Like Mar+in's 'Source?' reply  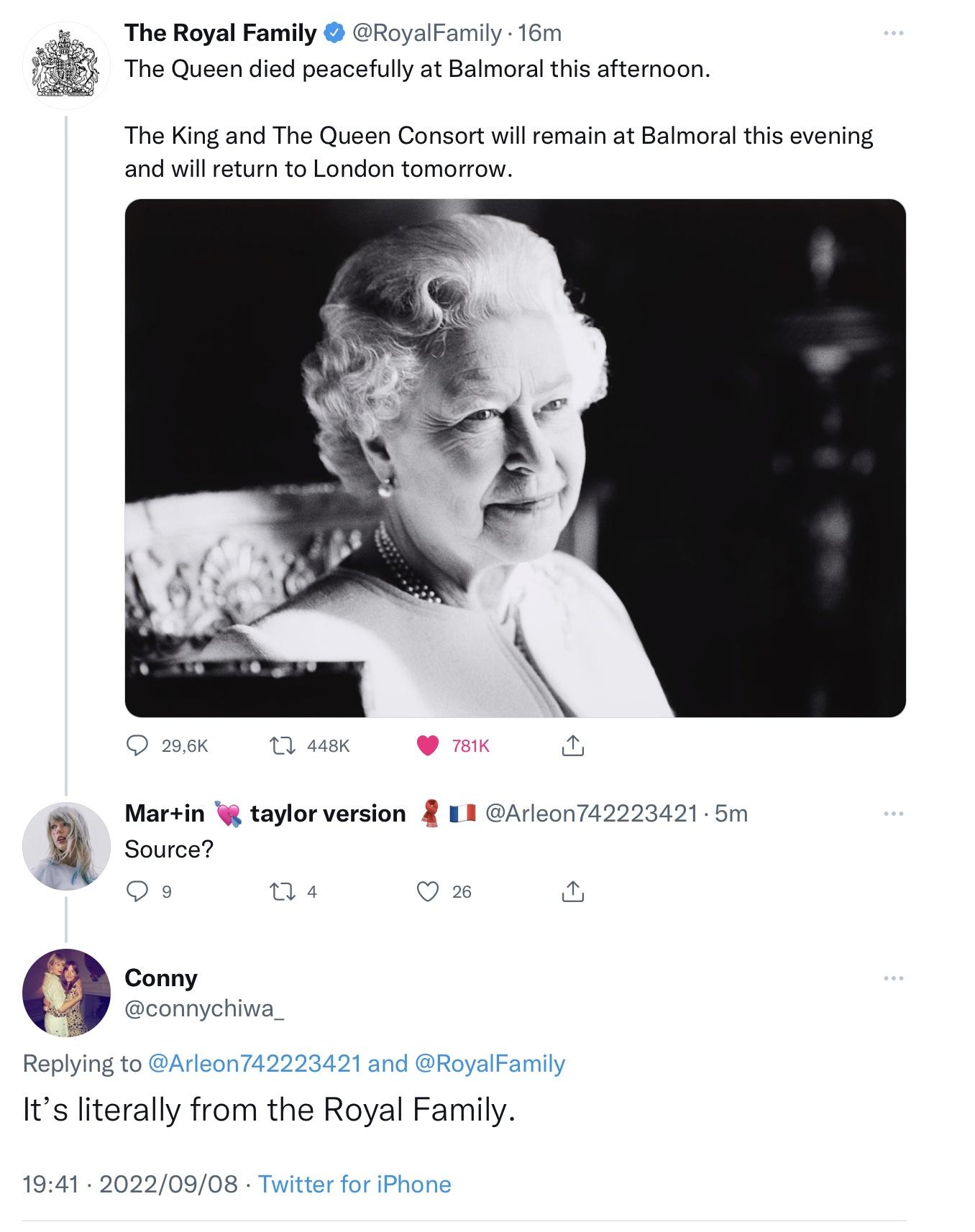point(429,891)
